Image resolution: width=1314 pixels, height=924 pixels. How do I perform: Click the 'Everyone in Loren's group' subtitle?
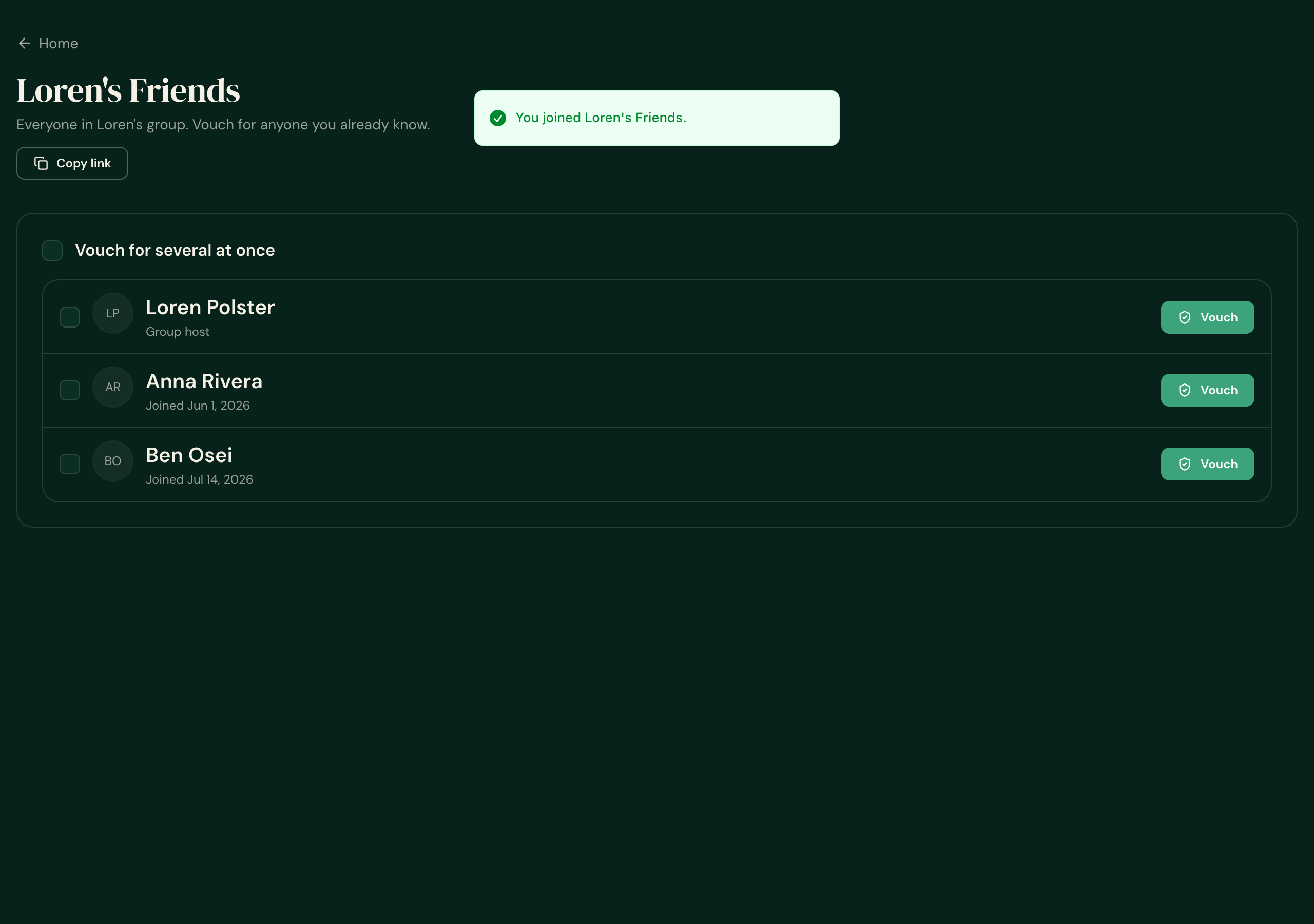[223, 125]
